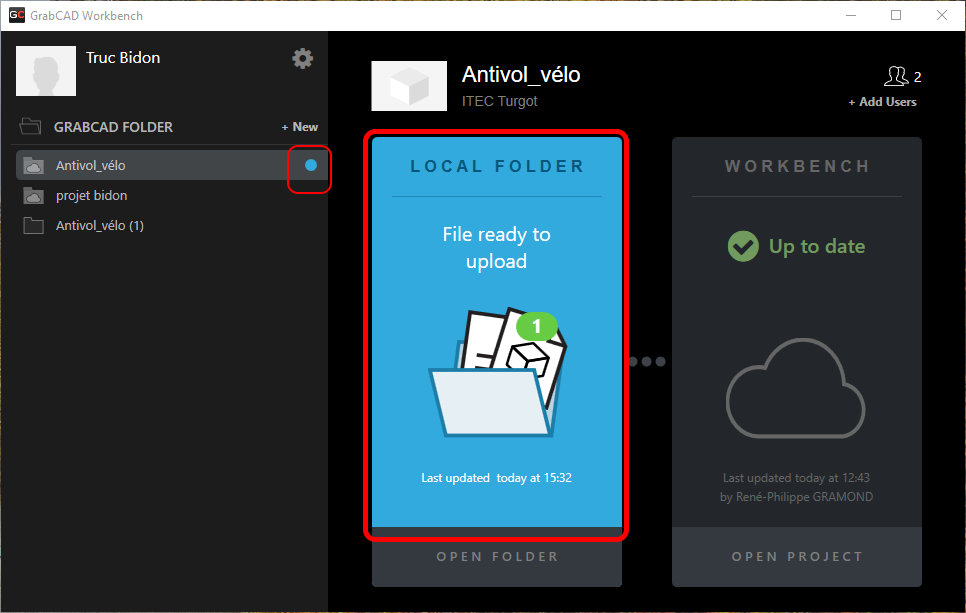966x613 pixels.
Task: Click the Antivol_vélo project cube thumbnail
Action: 409,86
